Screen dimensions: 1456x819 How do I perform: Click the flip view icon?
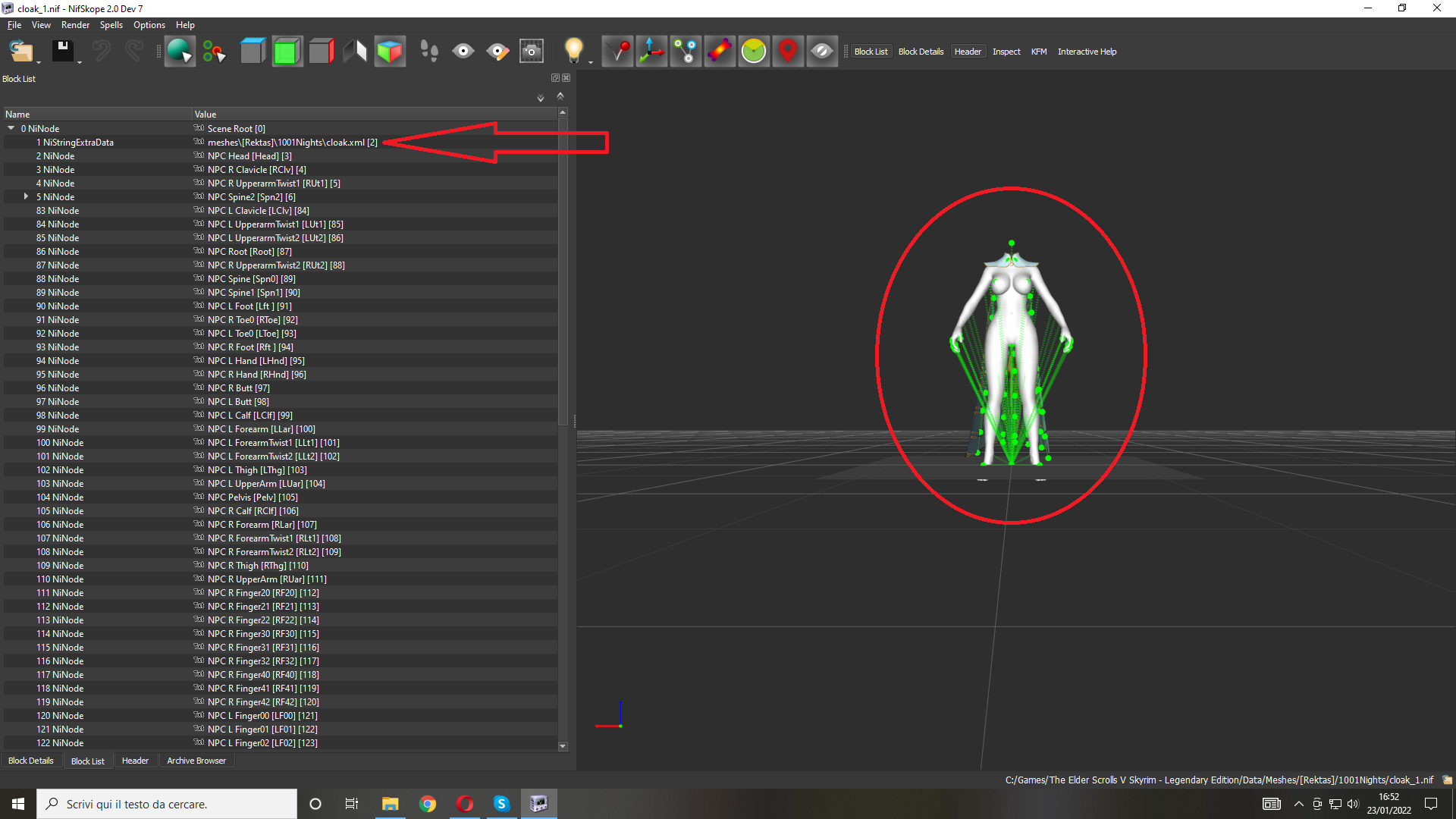click(356, 52)
